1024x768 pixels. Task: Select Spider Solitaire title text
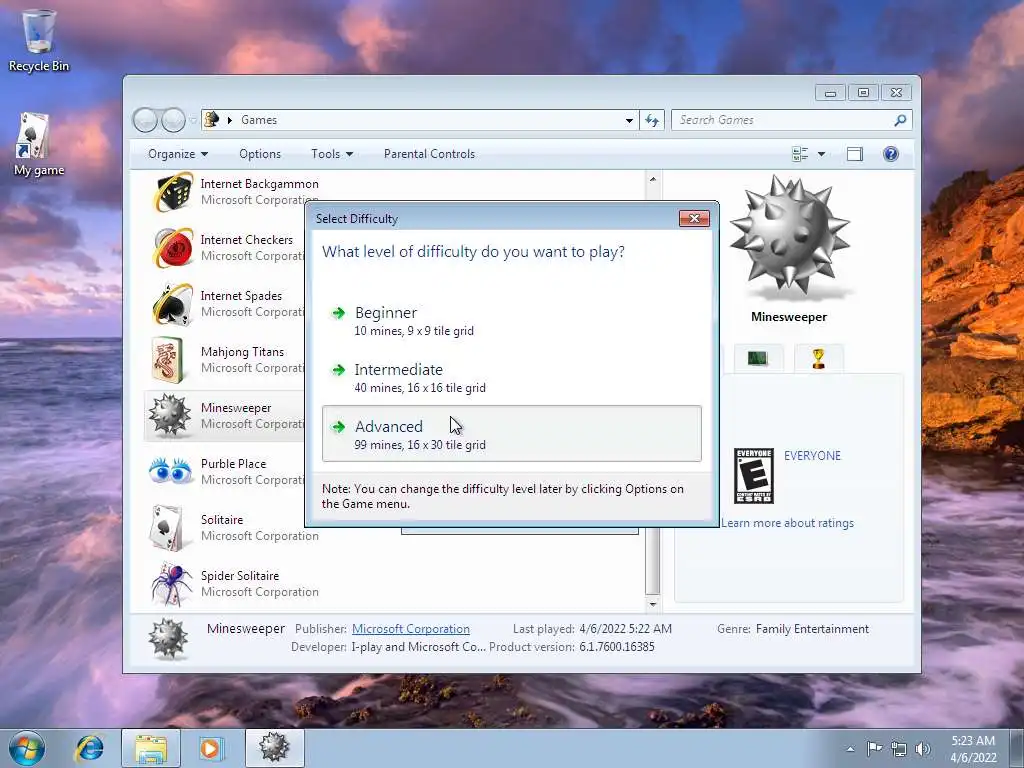(x=240, y=576)
